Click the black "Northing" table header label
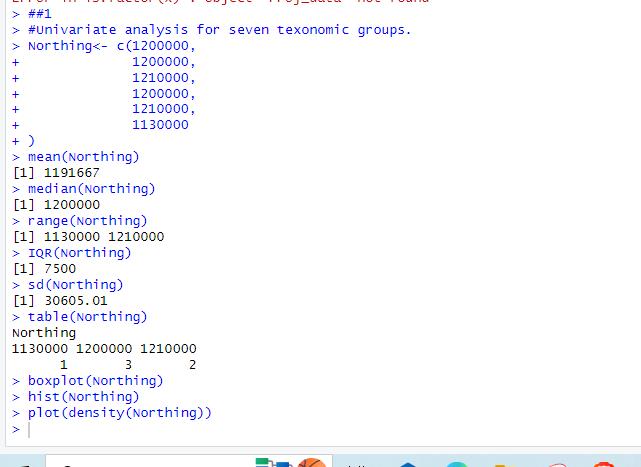 coord(44,333)
